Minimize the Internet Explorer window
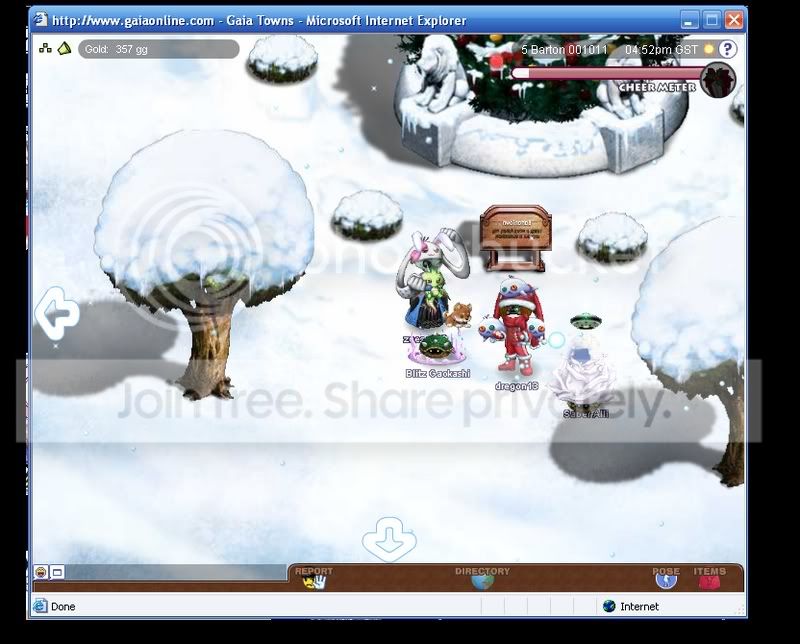Screen dimensions: 800x644 click(x=689, y=20)
